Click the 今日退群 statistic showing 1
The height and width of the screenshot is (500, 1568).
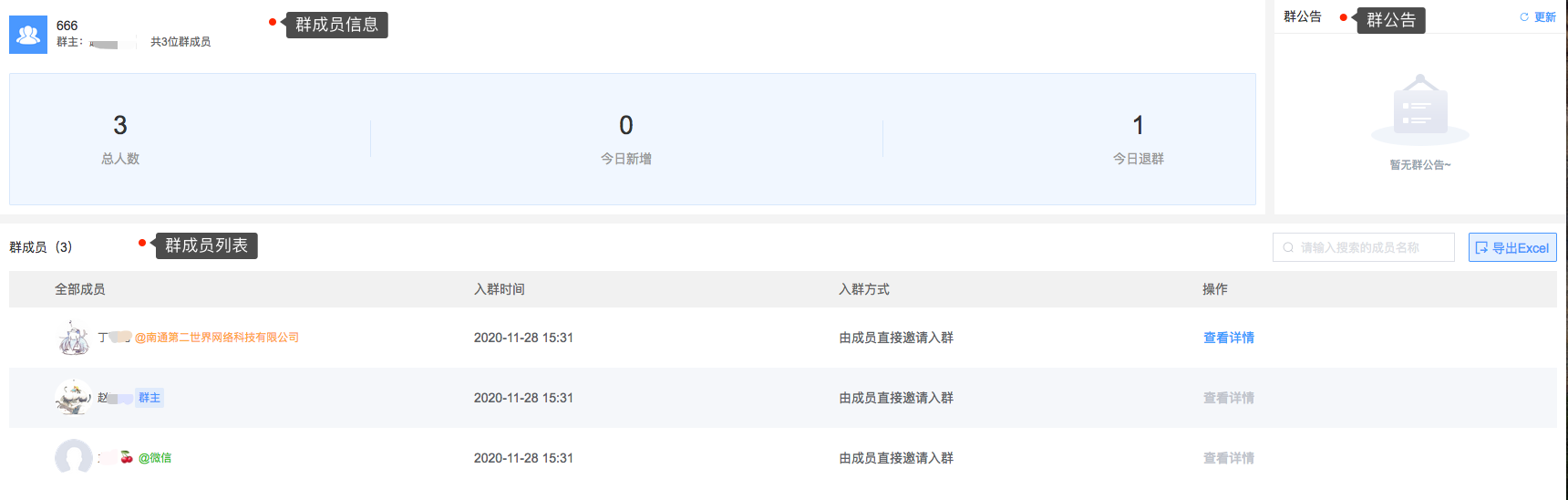(x=1138, y=139)
